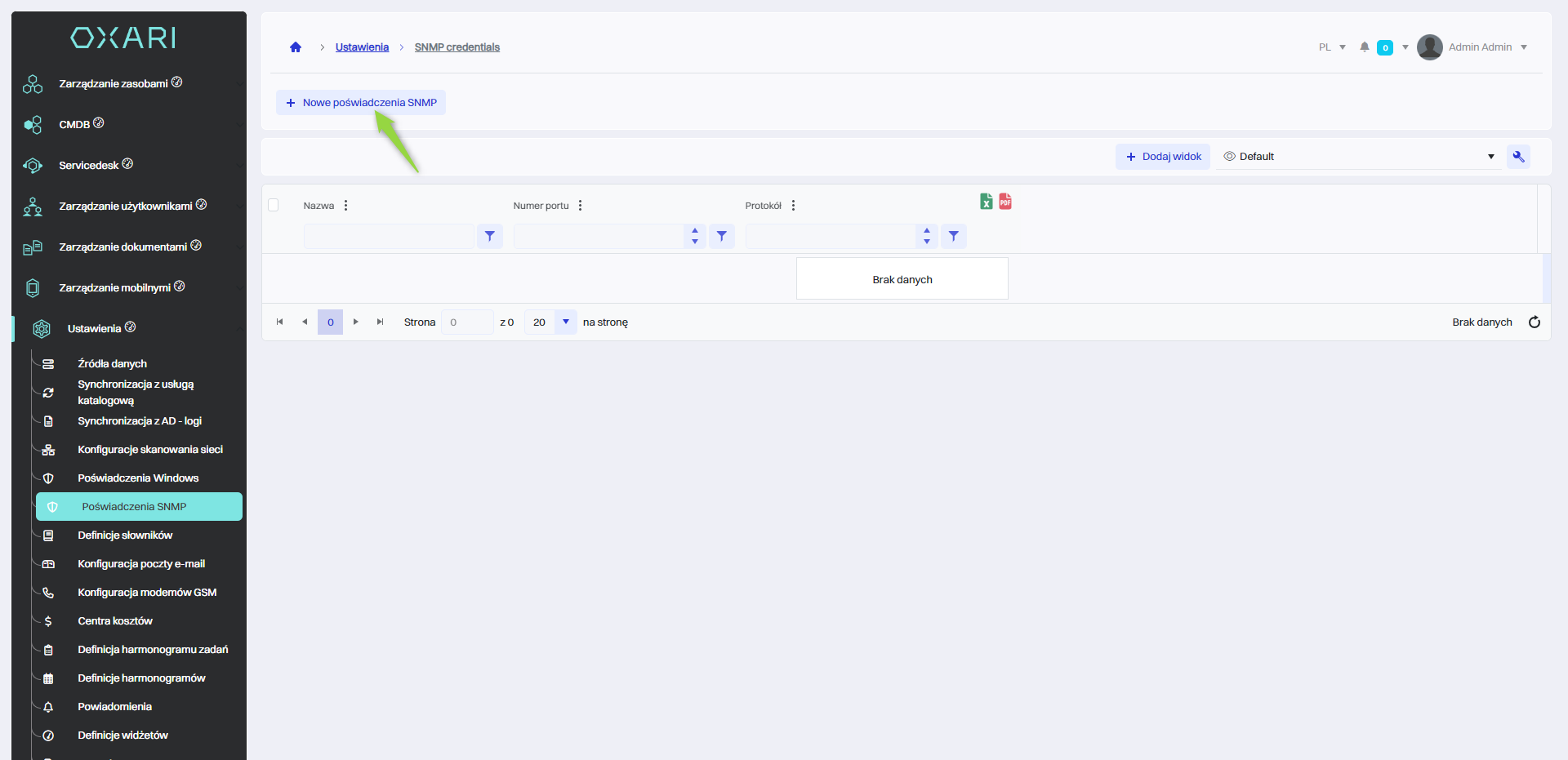Apply the Nazwa column filter
Image resolution: width=1568 pixels, height=760 pixels.
[x=490, y=237]
